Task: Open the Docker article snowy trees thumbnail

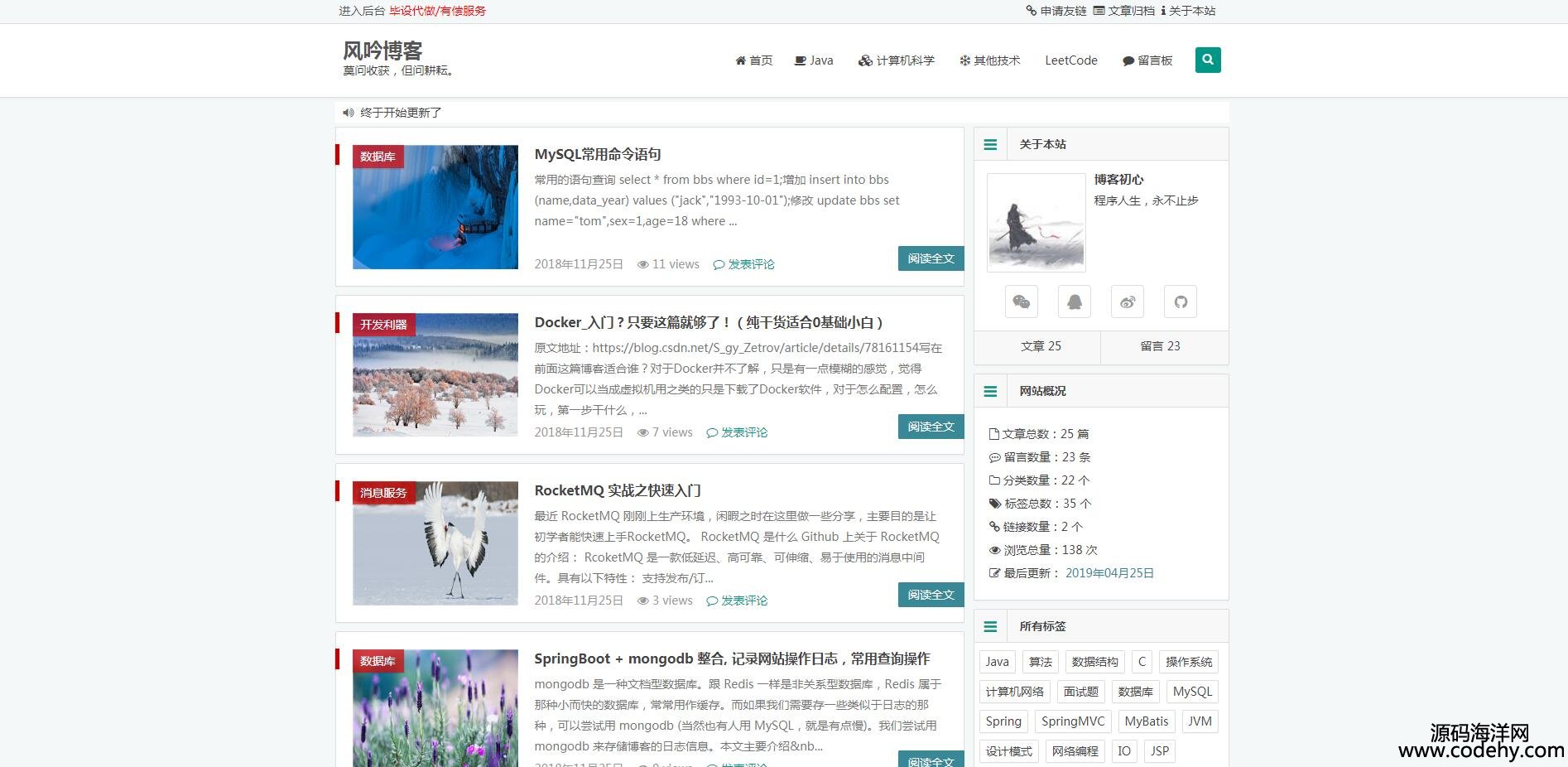Action: 435,375
